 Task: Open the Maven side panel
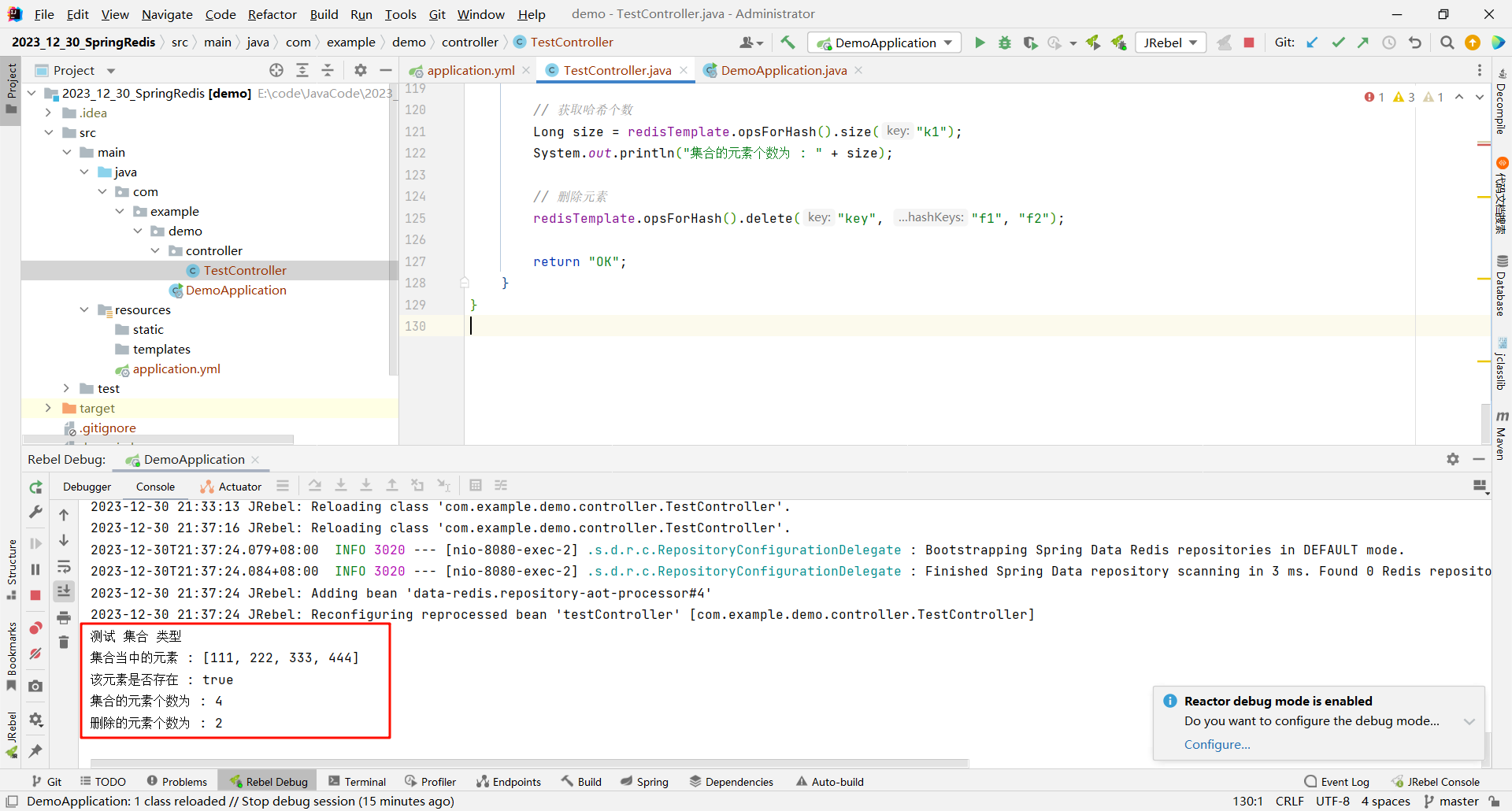(1501, 435)
